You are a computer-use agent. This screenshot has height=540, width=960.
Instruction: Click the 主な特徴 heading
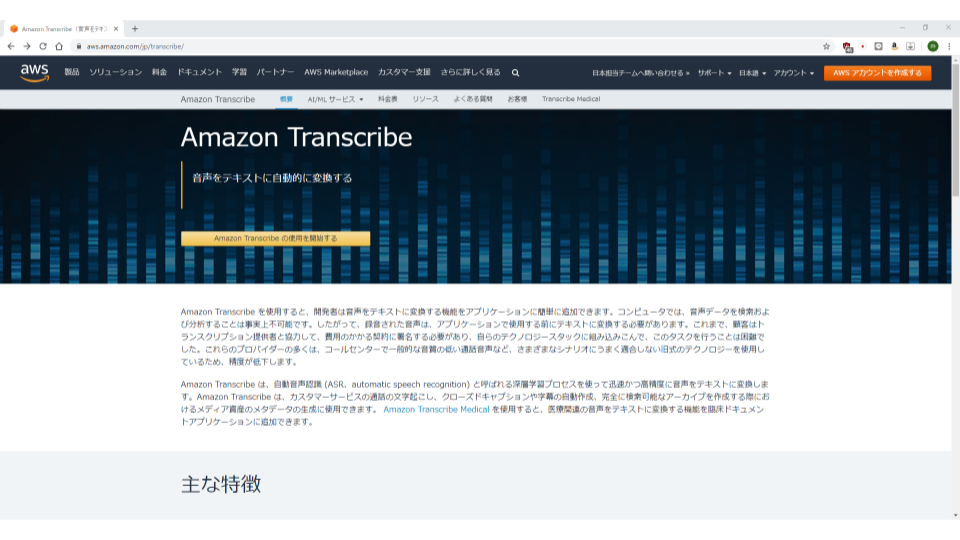[221, 484]
